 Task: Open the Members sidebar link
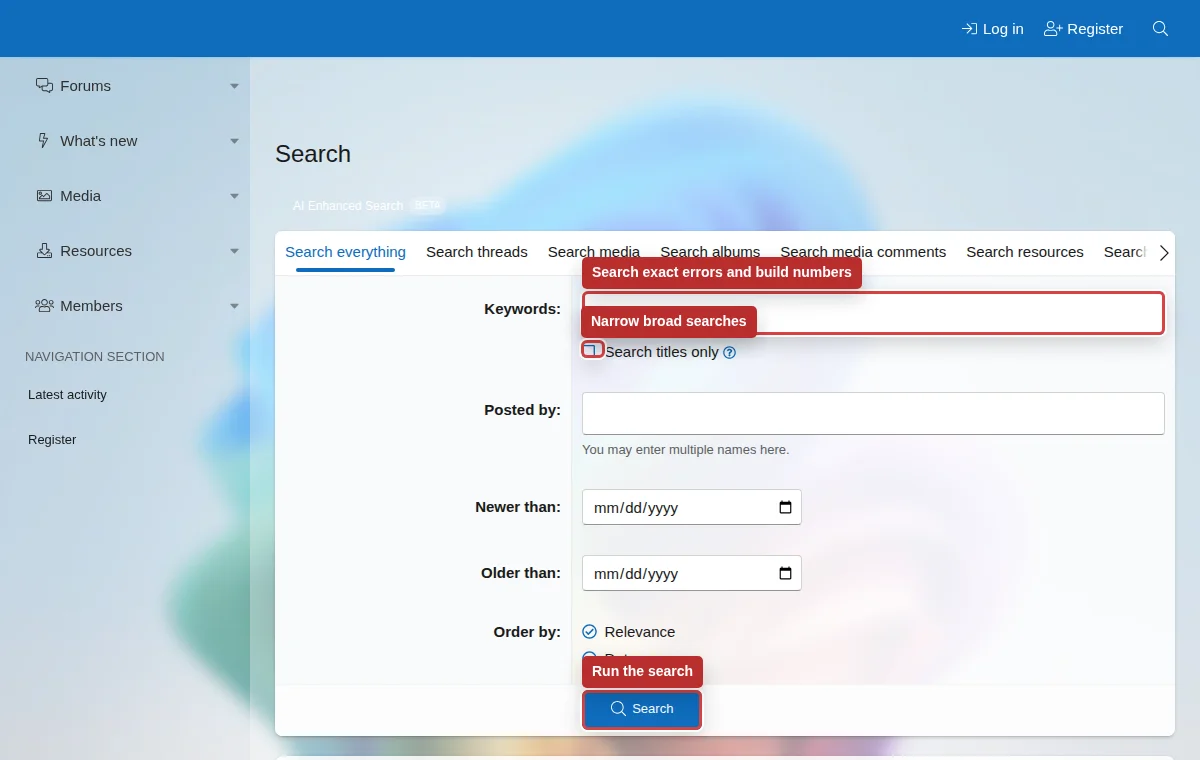point(91,306)
